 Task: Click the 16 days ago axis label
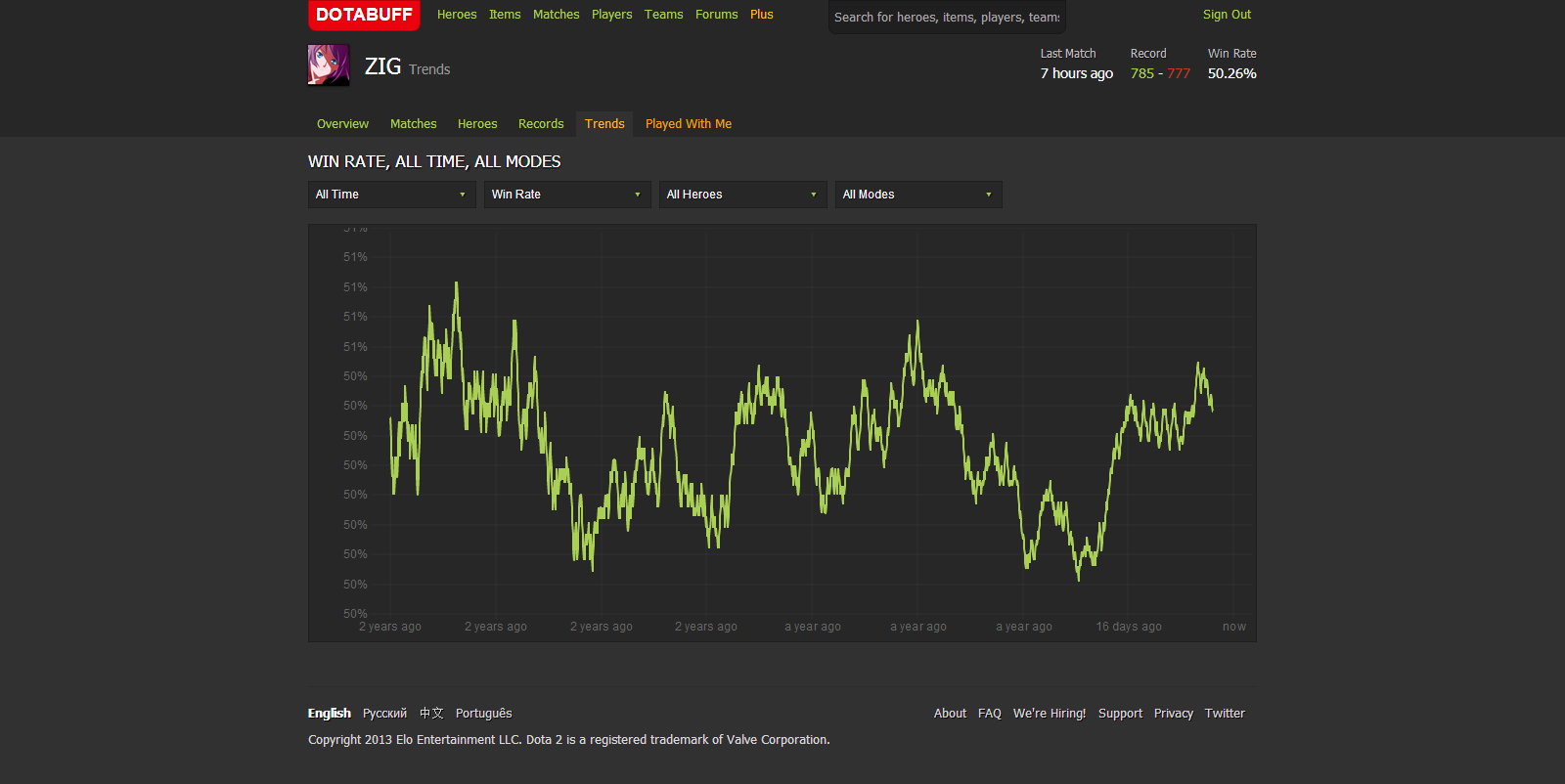(1129, 627)
